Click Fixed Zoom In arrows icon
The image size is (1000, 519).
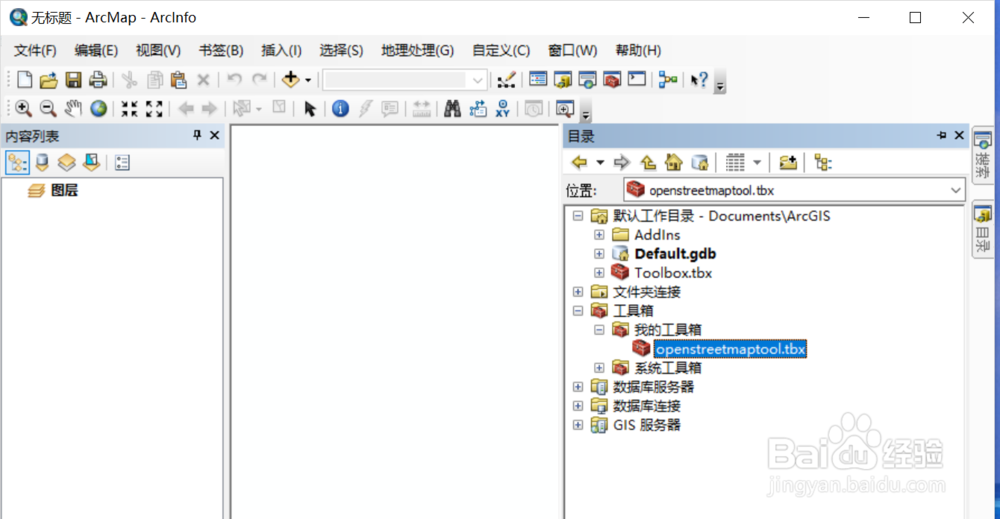pyautogui.click(x=129, y=108)
